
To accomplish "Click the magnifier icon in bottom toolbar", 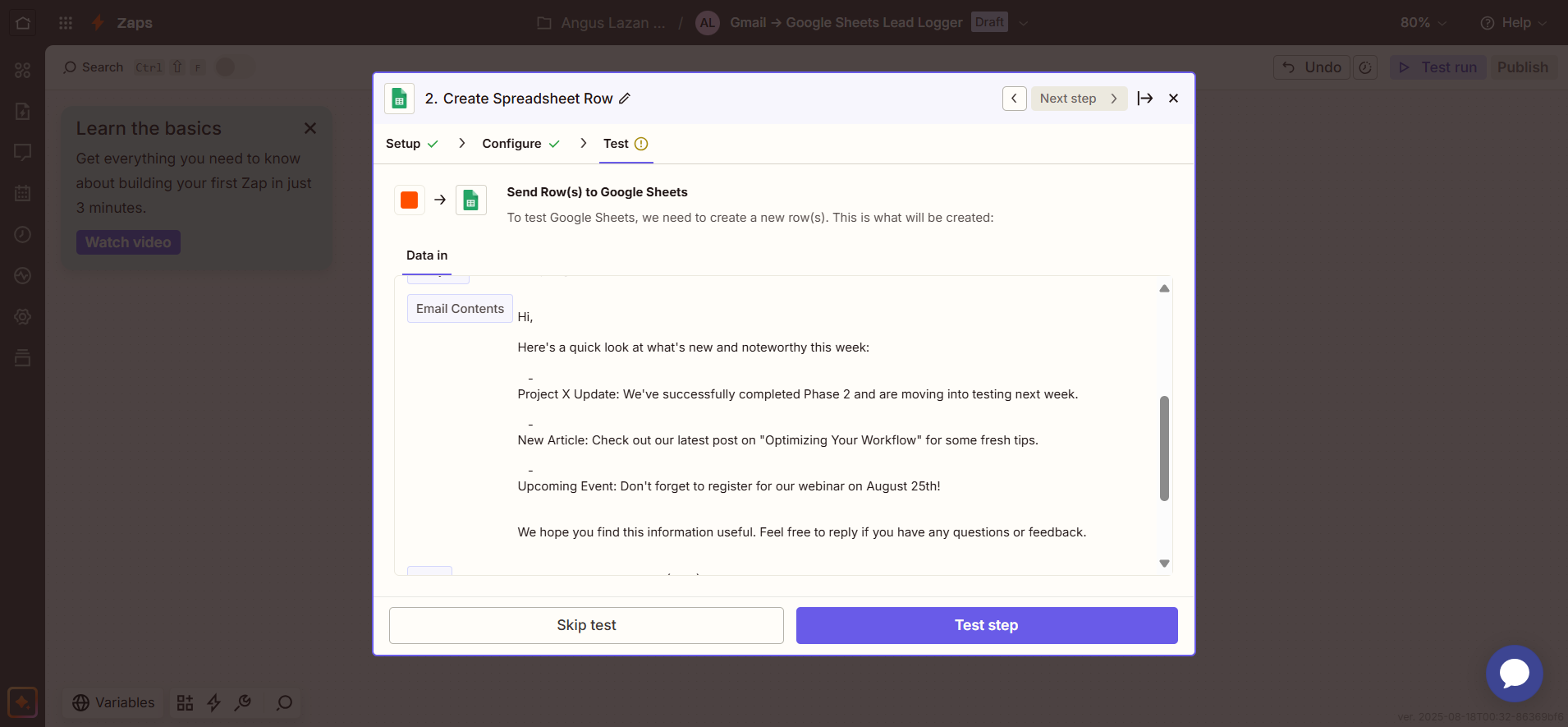I will click(284, 702).
